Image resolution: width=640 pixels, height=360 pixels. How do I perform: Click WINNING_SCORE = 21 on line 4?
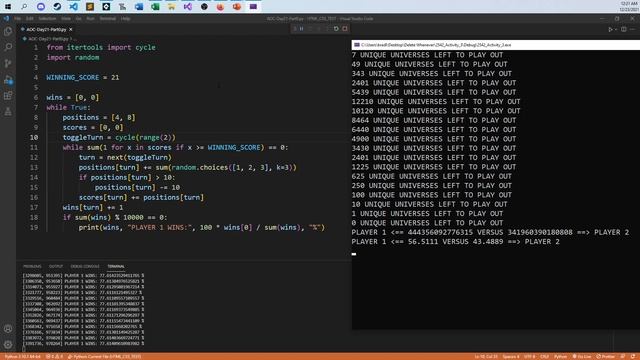coord(83,78)
